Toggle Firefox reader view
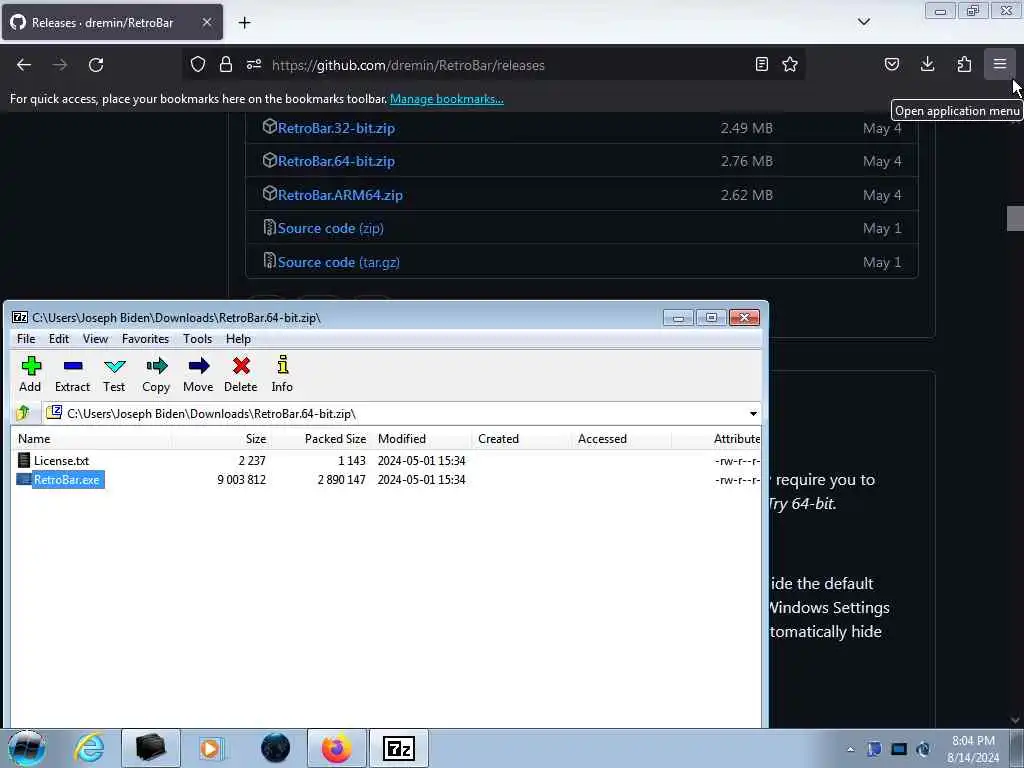The width and height of the screenshot is (1024, 768). 761,65
